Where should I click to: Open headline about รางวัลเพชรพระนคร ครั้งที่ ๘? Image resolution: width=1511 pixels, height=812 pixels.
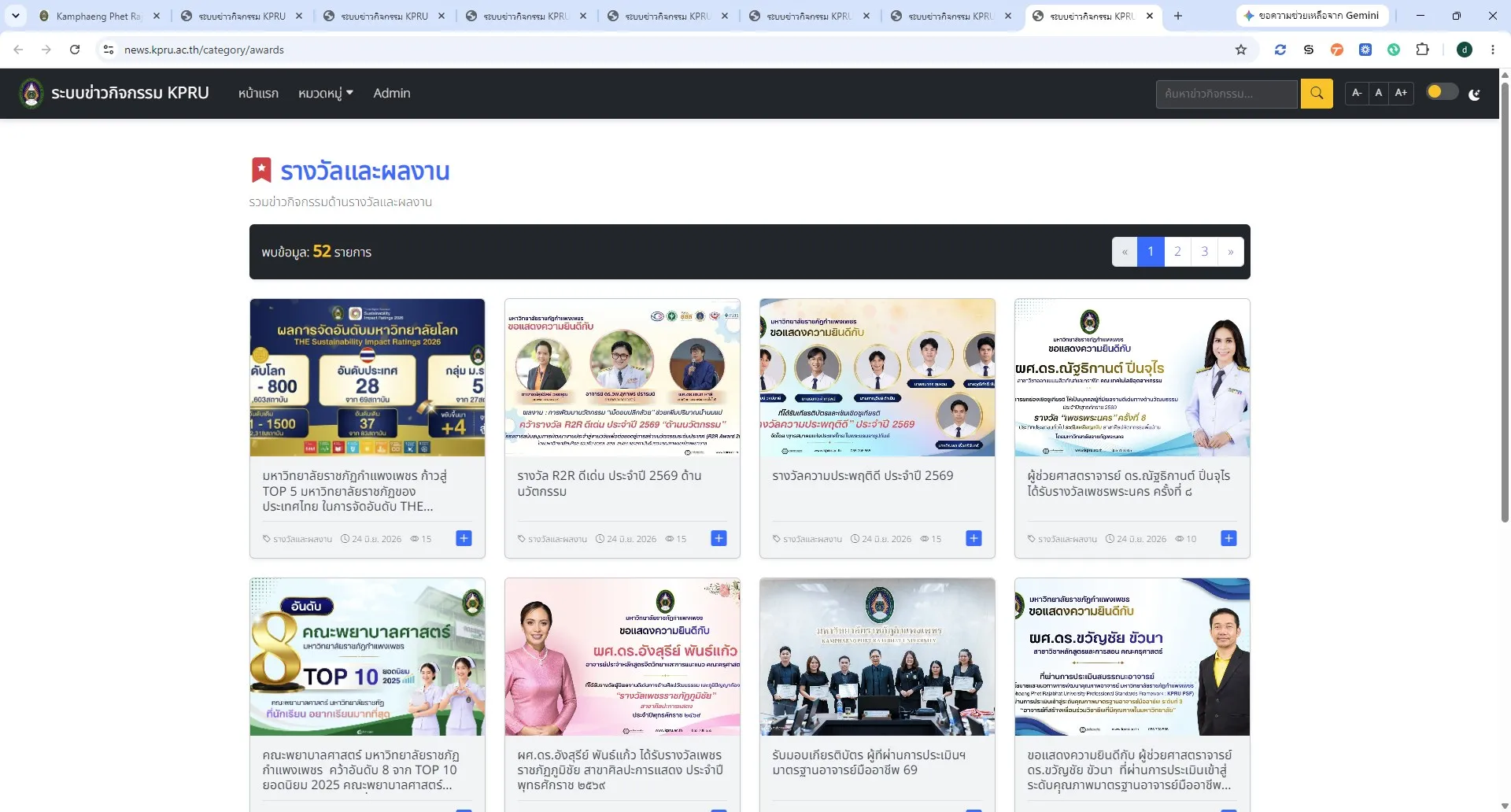pos(1129,483)
